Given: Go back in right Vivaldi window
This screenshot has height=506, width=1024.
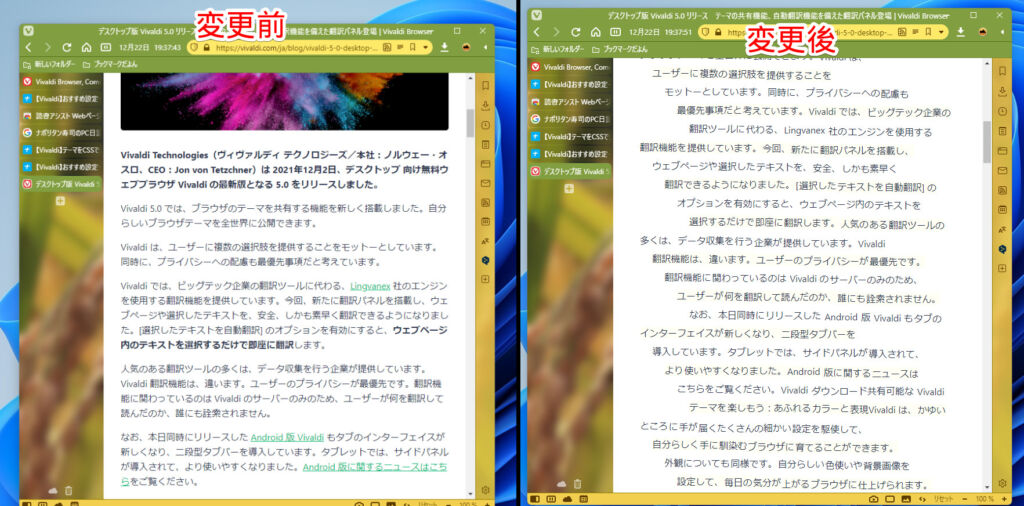Looking at the screenshot, I should 537,32.
